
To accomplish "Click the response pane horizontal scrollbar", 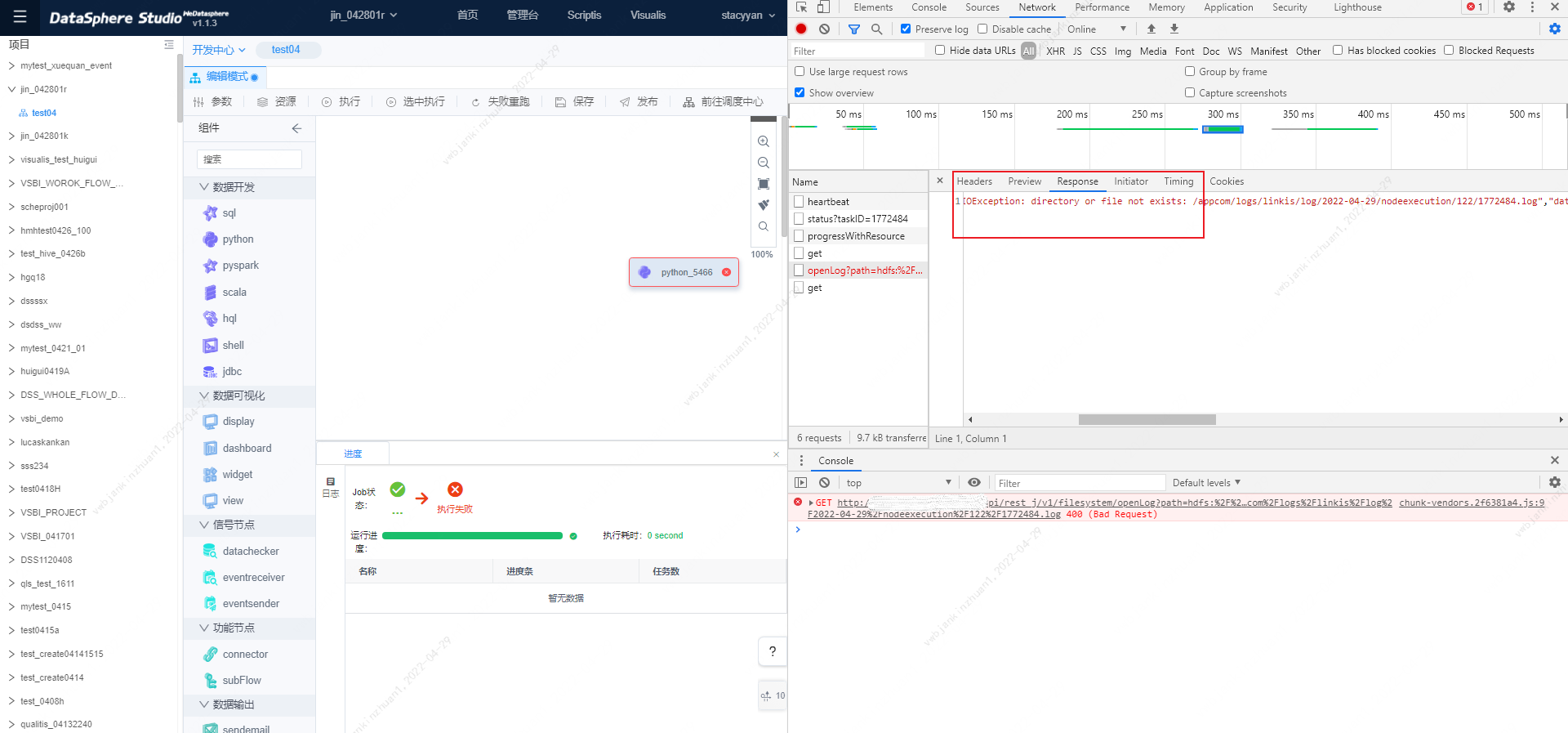I will tap(1147, 419).
